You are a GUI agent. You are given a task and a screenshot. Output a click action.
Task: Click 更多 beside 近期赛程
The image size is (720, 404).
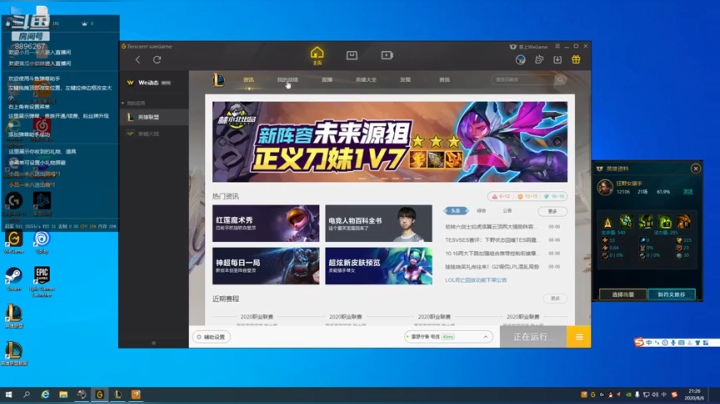coord(555,298)
